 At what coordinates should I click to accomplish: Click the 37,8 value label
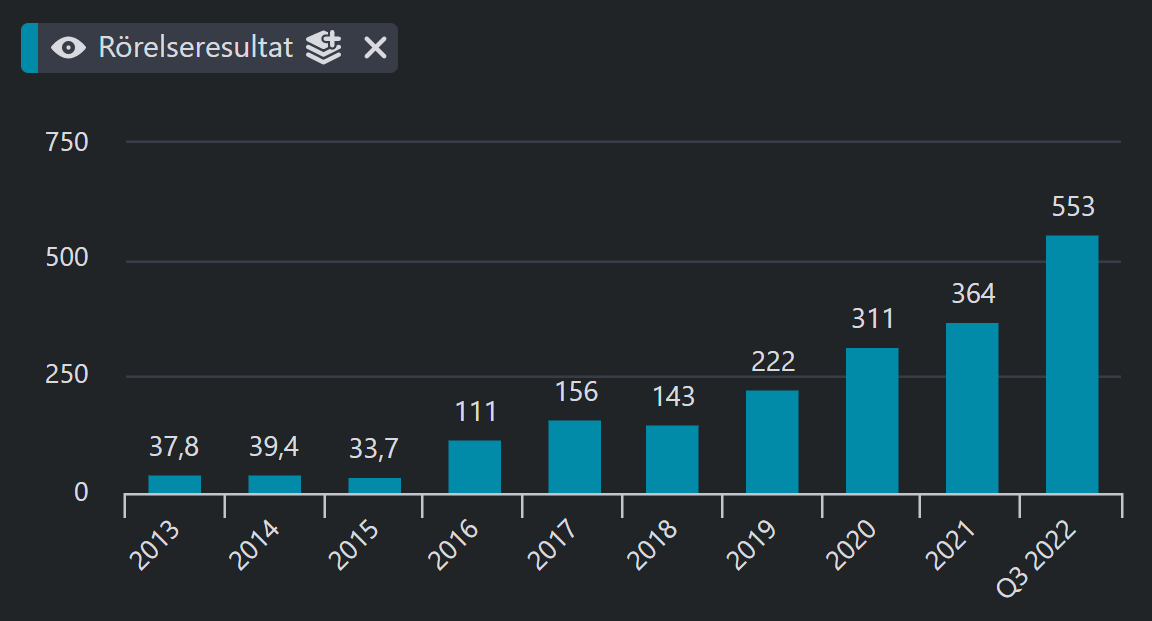point(173,446)
